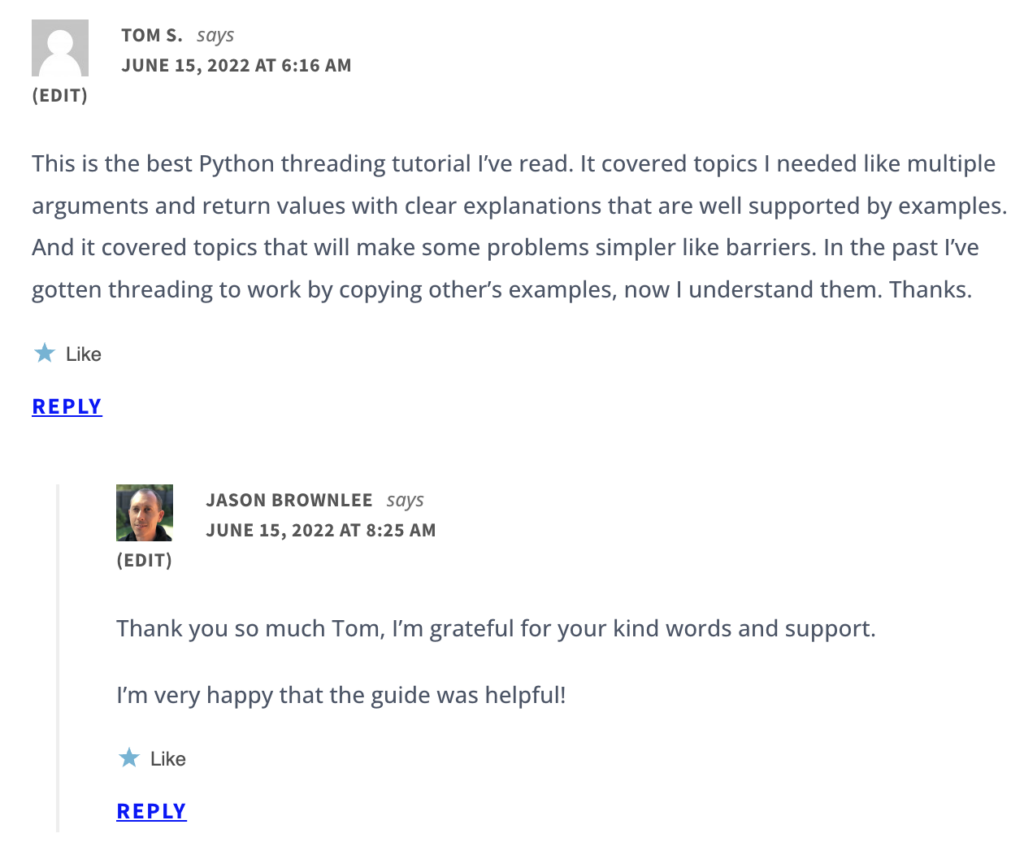Click Tom S.'s gray default avatar

point(60,49)
